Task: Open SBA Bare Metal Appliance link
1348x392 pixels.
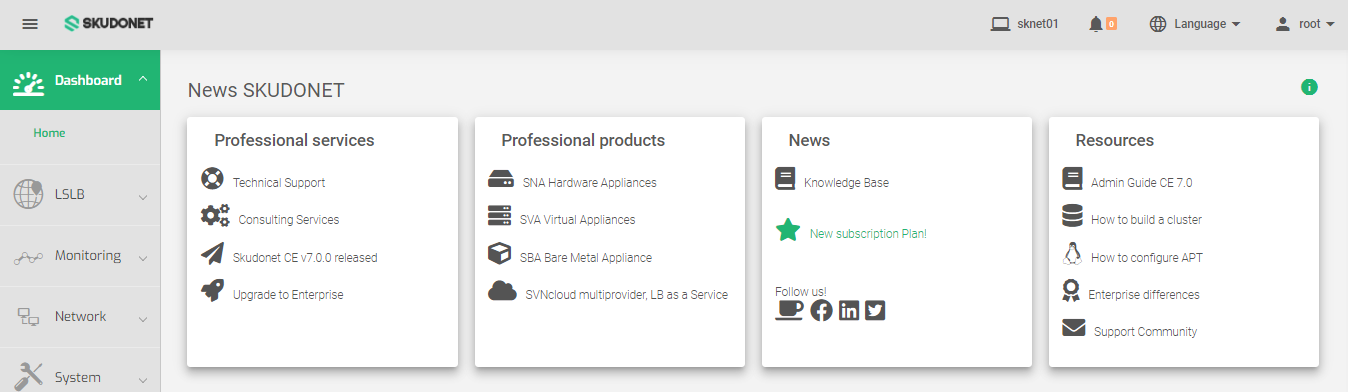Action: tap(586, 258)
